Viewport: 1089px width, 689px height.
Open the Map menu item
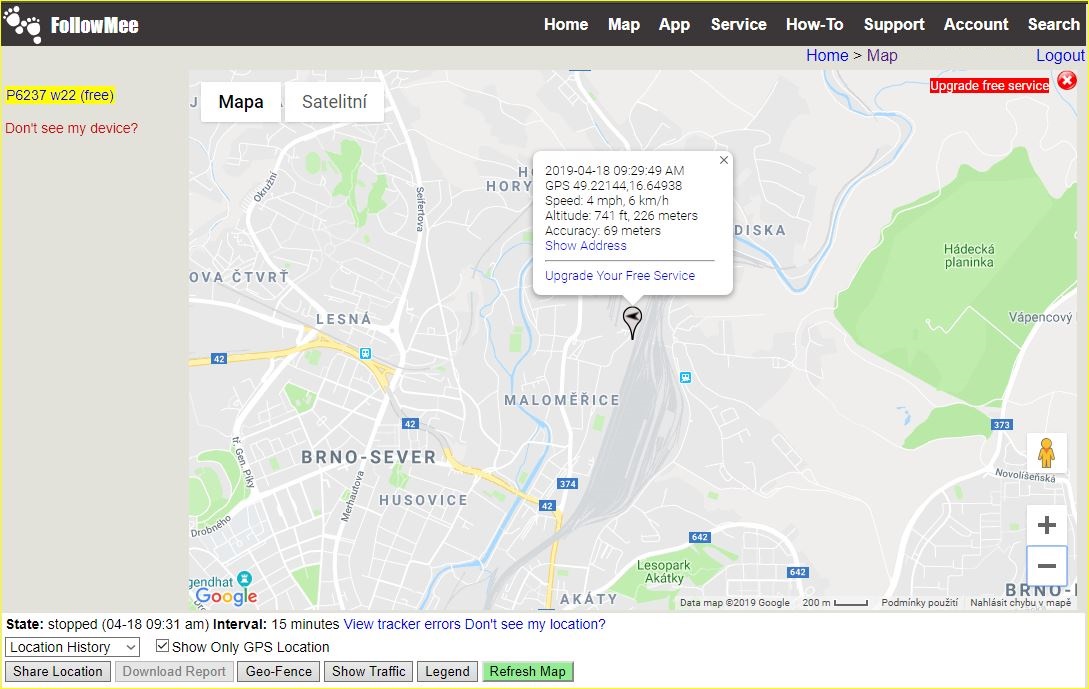[624, 24]
